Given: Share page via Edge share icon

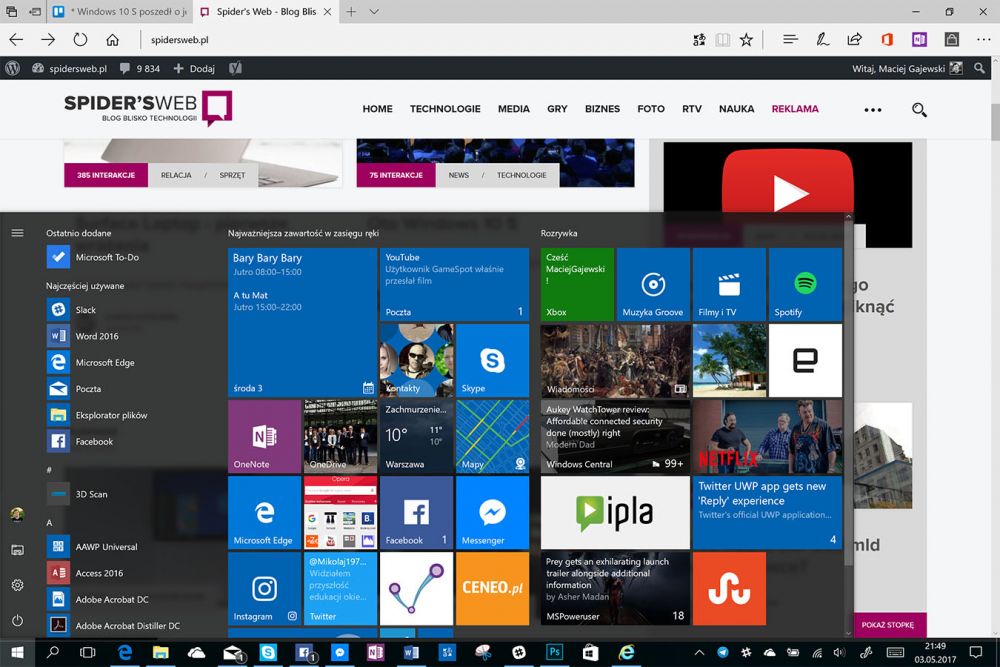Looking at the screenshot, I should coord(855,40).
